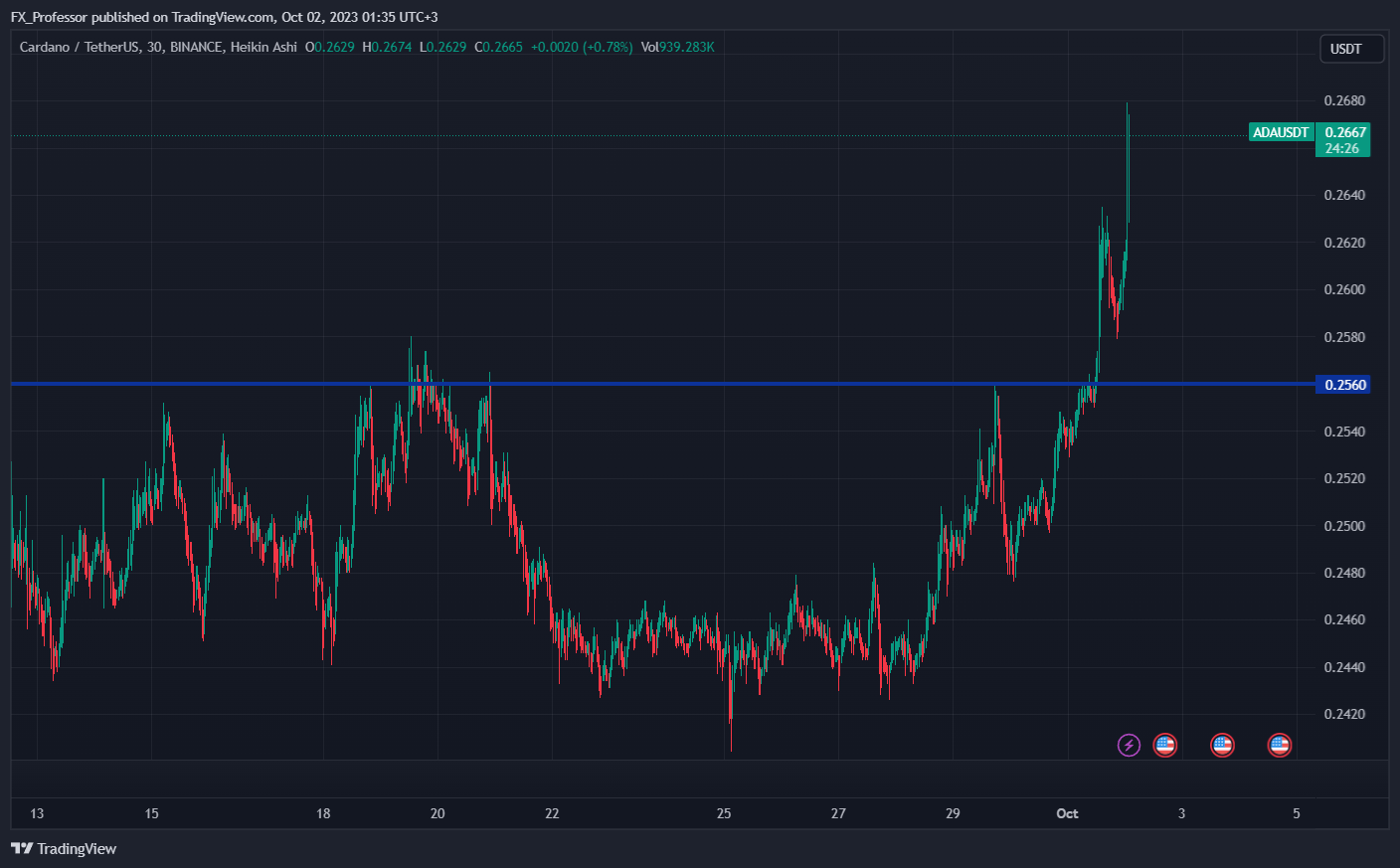Click the FX_Professor published header text

tap(224, 17)
